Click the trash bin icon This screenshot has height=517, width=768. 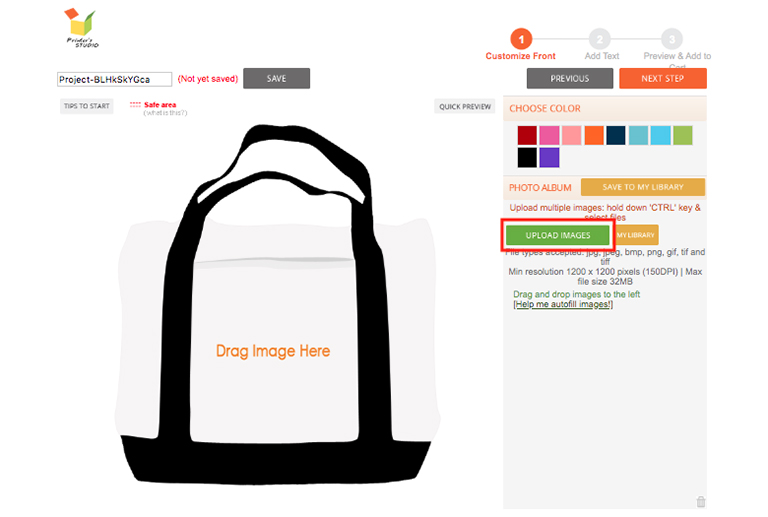[700, 501]
